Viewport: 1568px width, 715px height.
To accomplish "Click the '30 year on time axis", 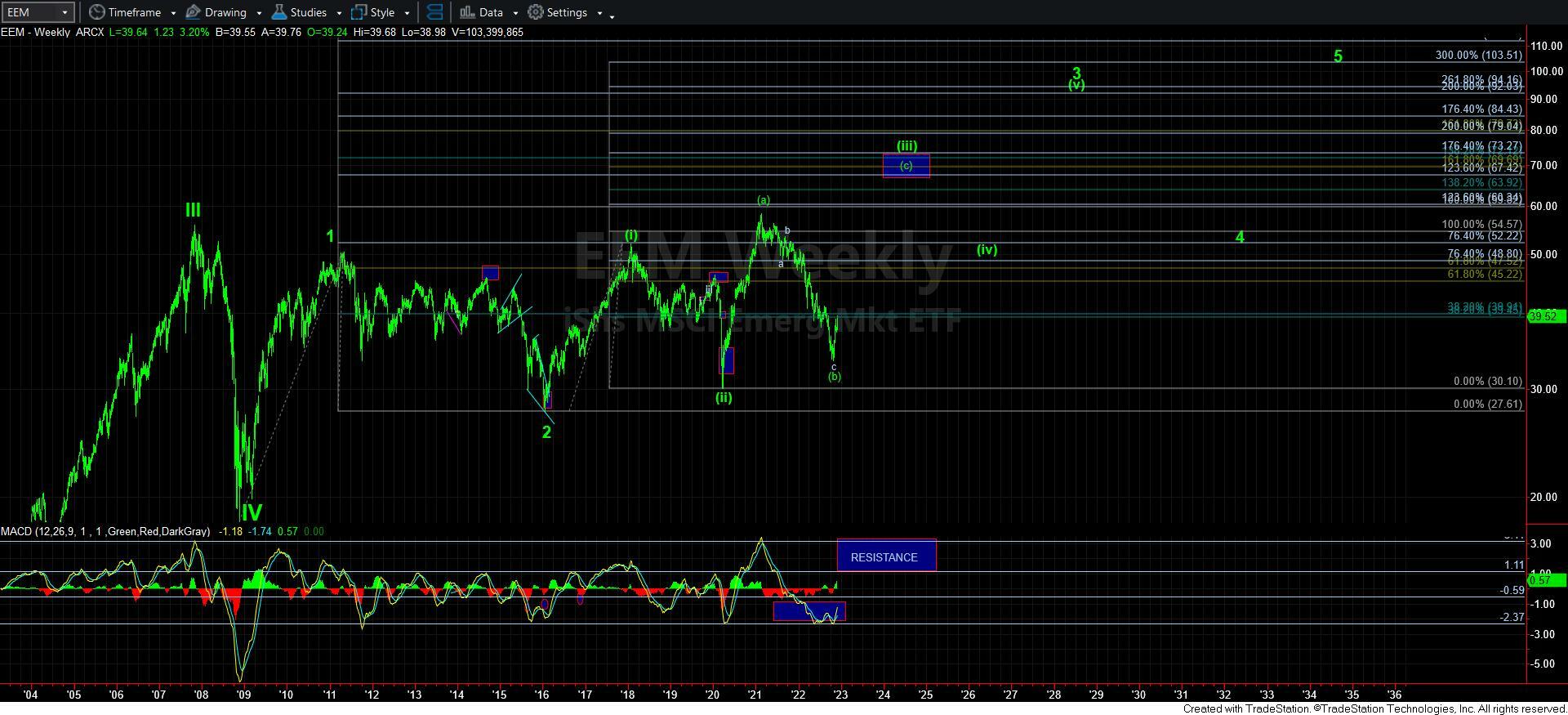I will [1138, 695].
